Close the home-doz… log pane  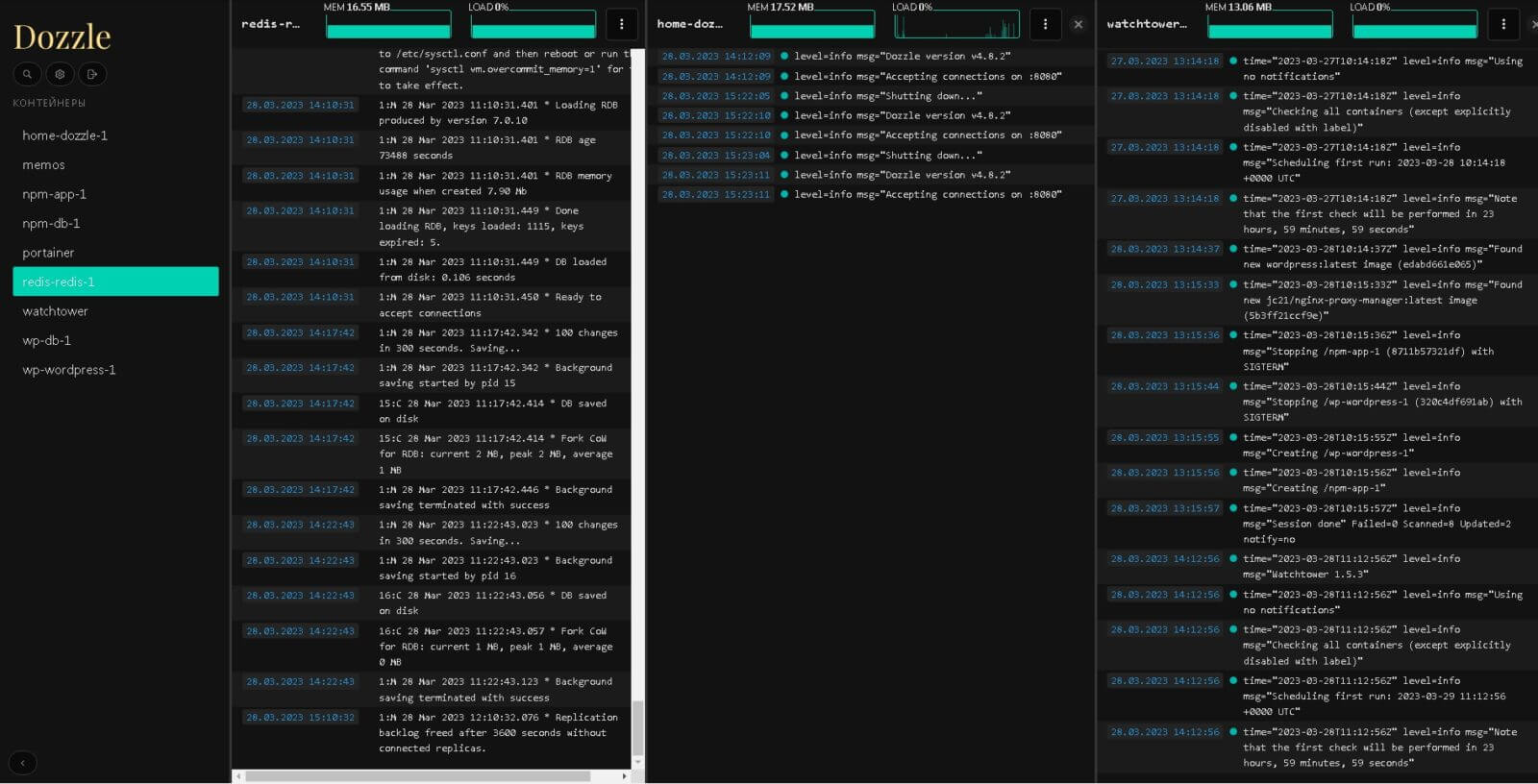(1078, 25)
